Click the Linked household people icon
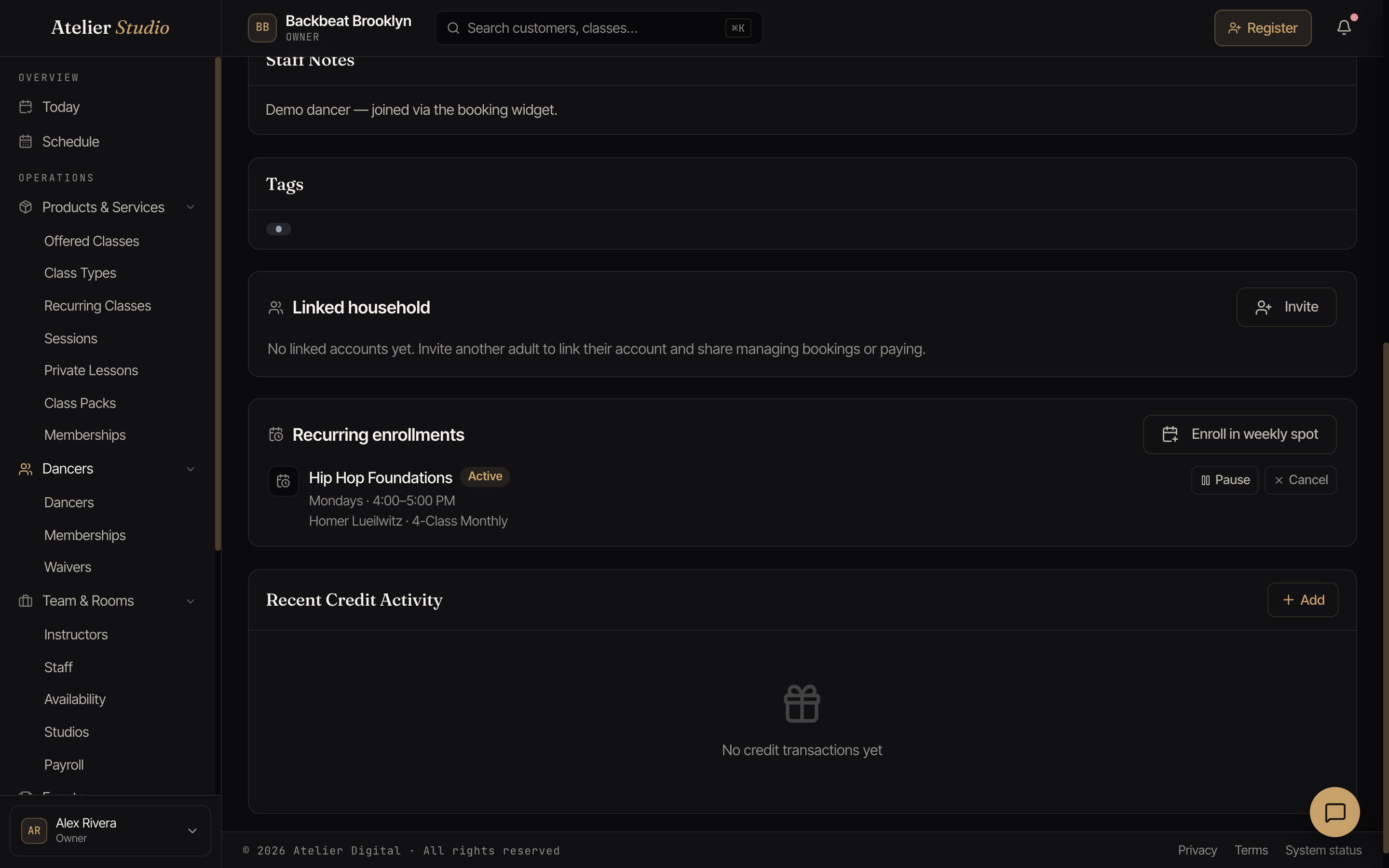This screenshot has height=868, width=1389. (x=276, y=308)
